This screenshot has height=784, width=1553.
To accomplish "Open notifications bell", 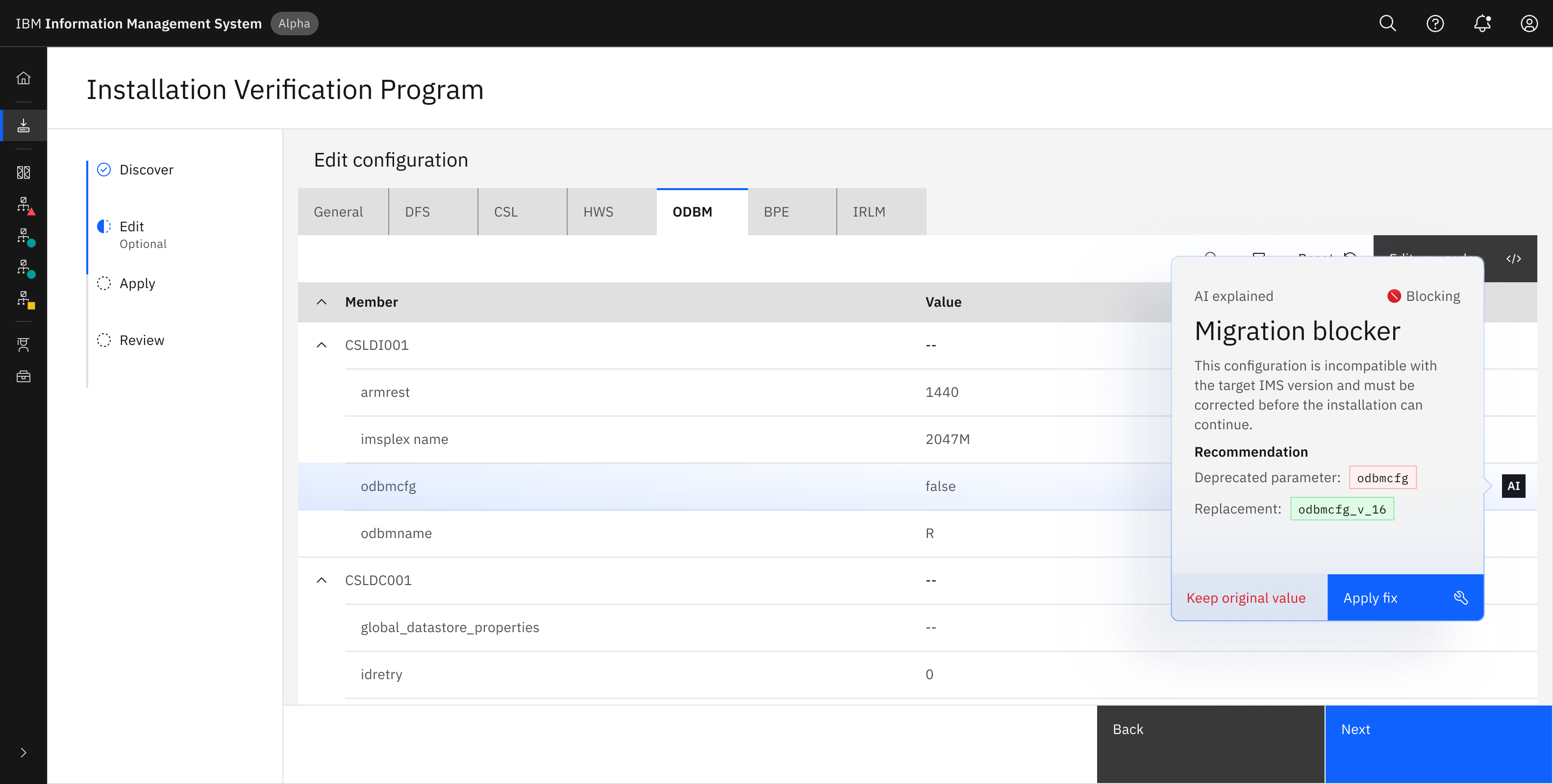I will pyautogui.click(x=1482, y=24).
